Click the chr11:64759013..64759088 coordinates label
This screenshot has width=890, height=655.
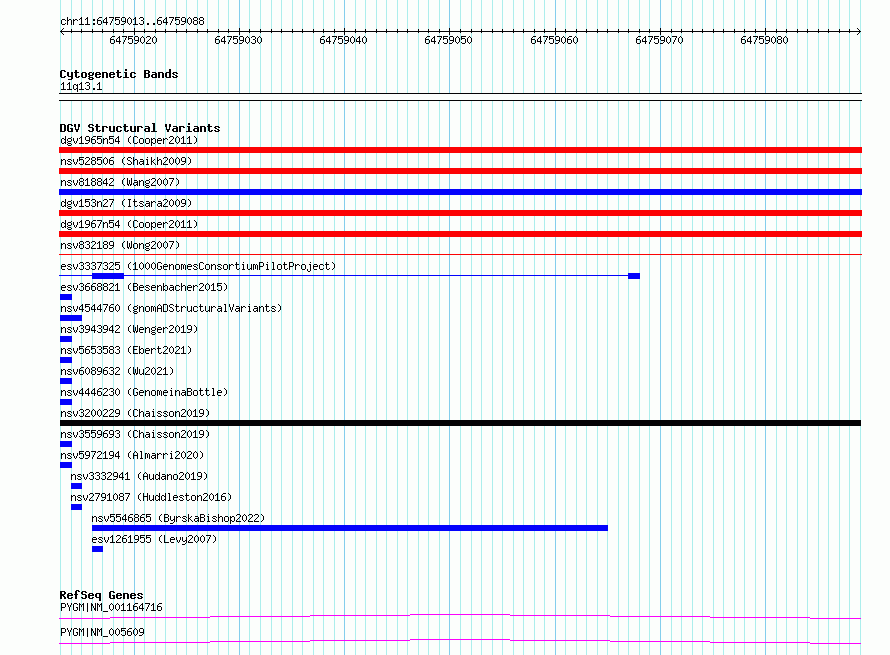(x=132, y=21)
